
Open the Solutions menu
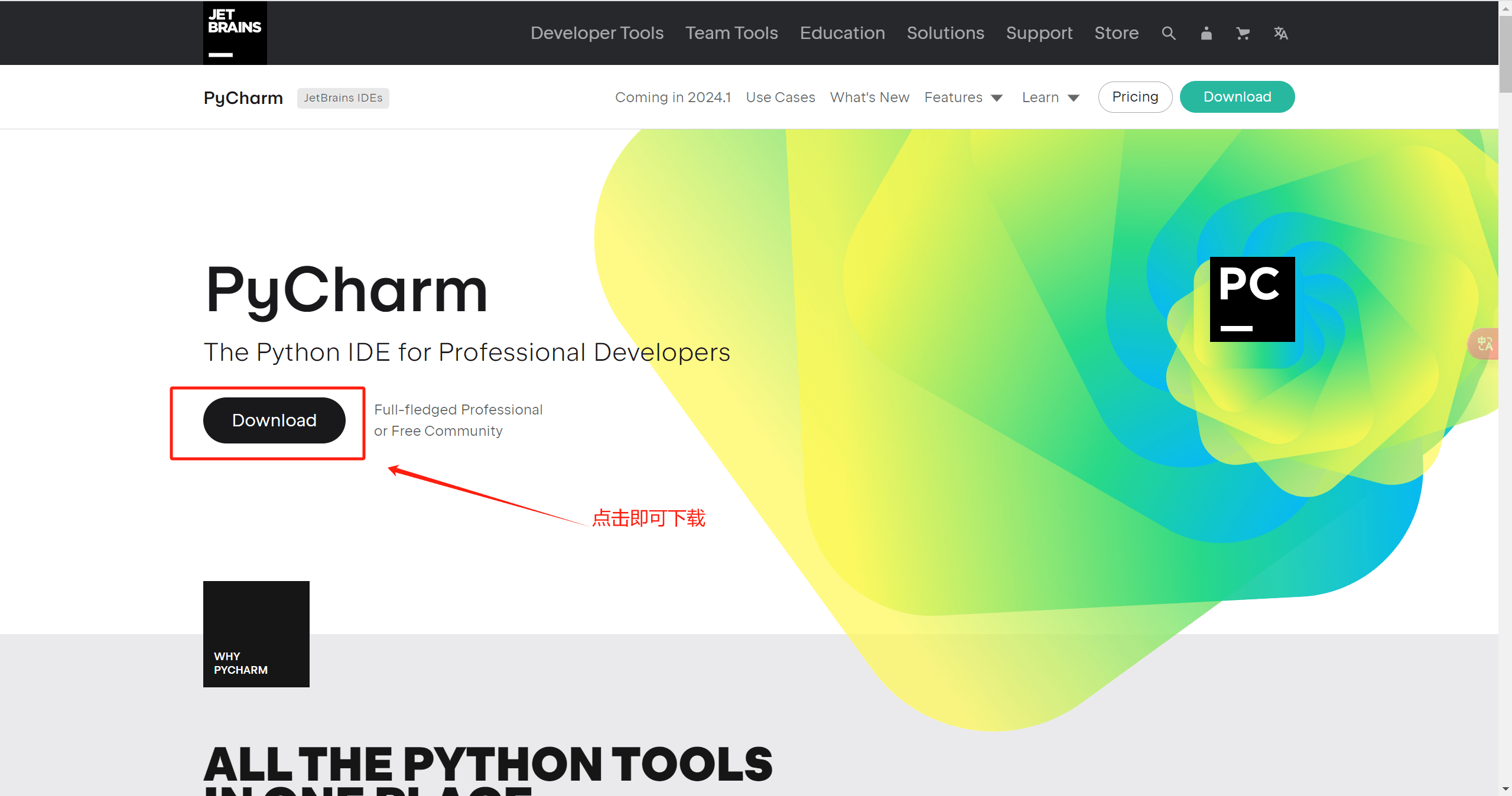pyautogui.click(x=945, y=33)
